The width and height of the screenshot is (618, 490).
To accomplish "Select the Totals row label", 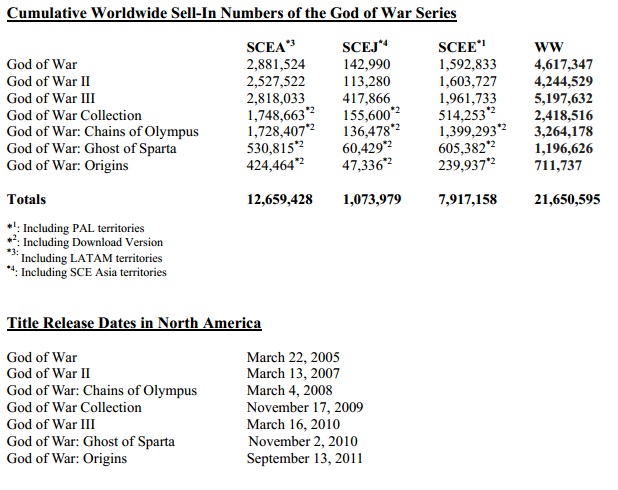I will point(27,200).
